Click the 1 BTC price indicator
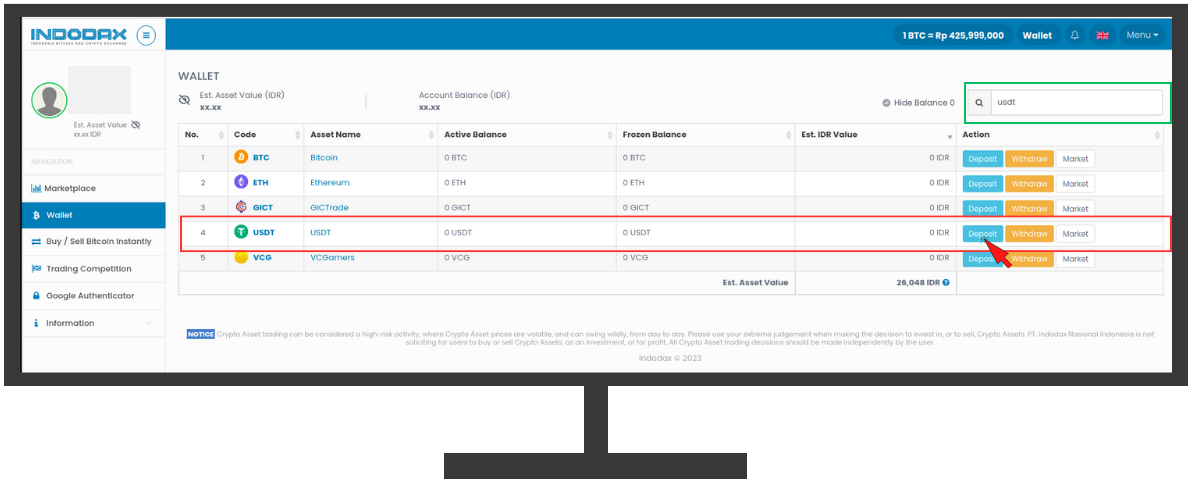This screenshot has height=483, width=1193. tap(953, 36)
